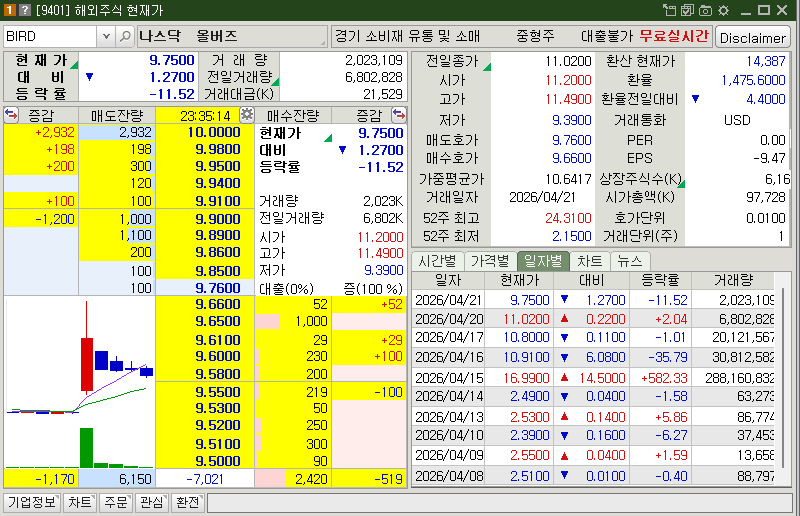Search symbol with the magnifier icon
The height and width of the screenshot is (516, 800).
pyautogui.click(x=124, y=36)
